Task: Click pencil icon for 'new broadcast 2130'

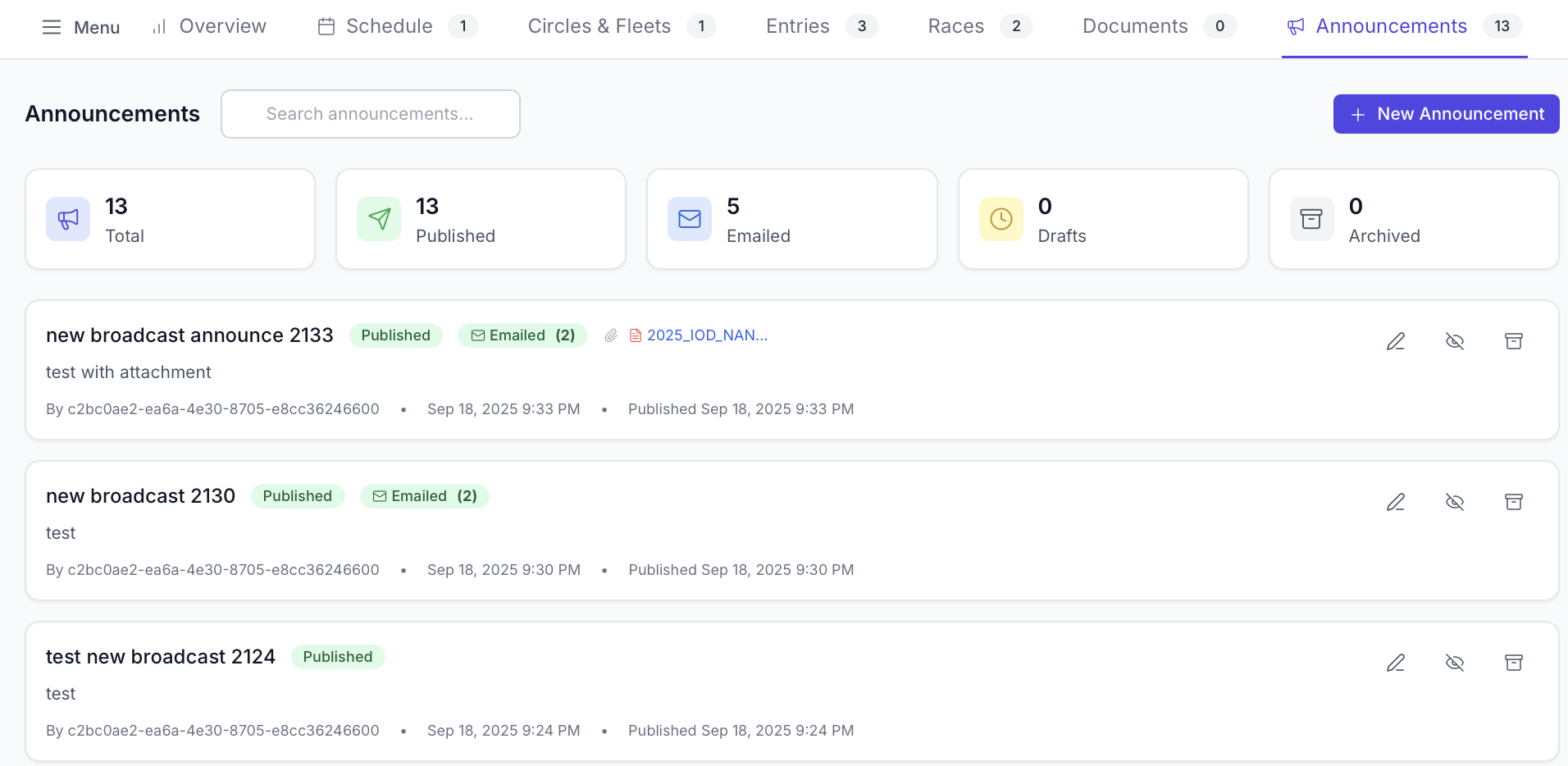Action: tap(1396, 502)
